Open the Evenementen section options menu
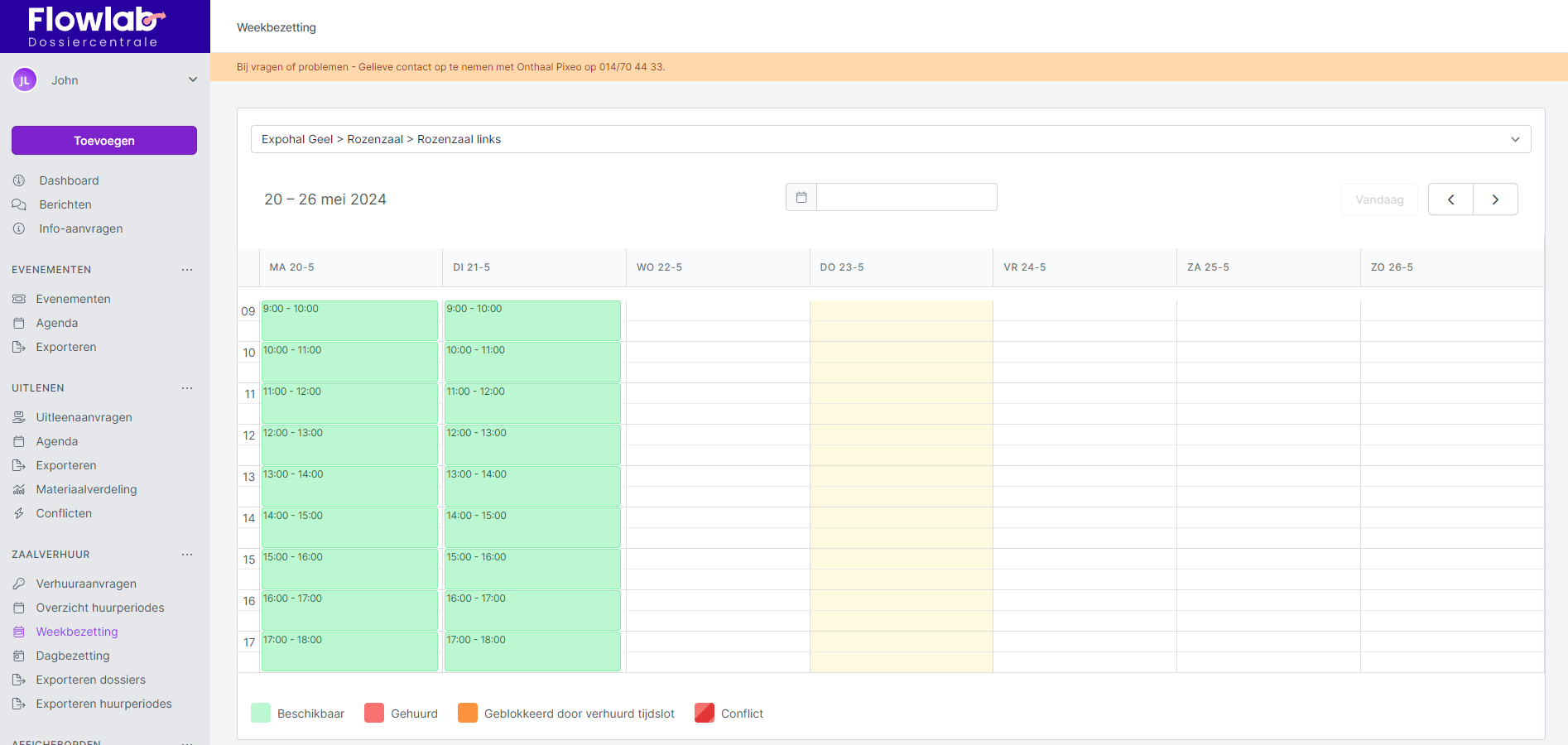This screenshot has width=1568, height=745. pos(187,270)
